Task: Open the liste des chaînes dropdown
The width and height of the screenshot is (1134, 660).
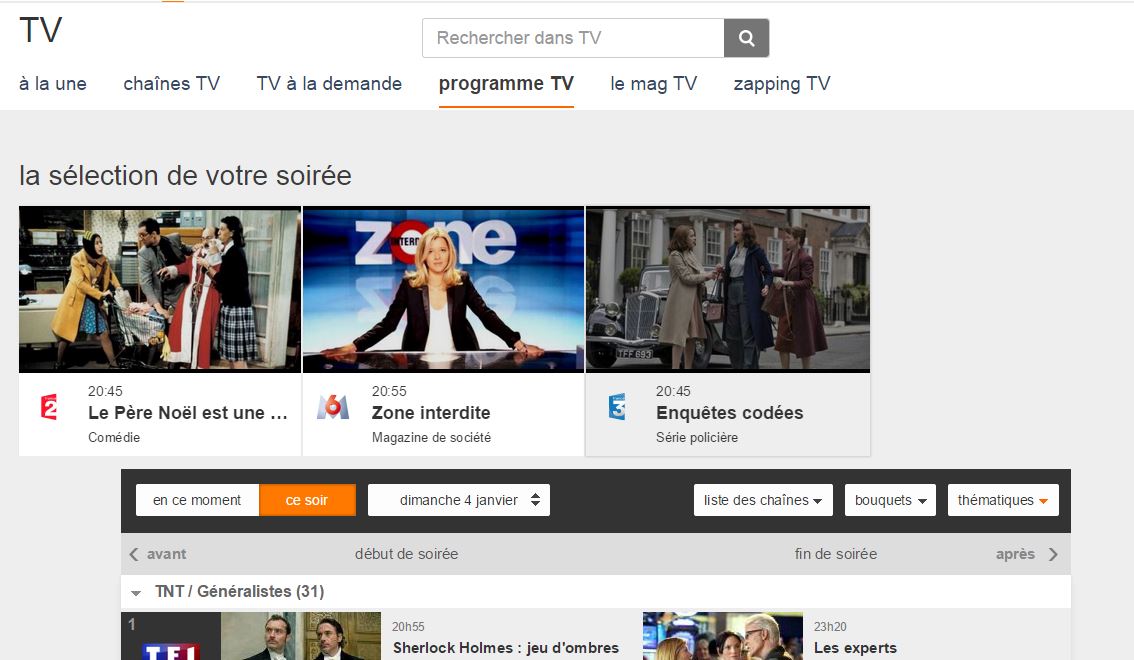Action: [x=763, y=500]
